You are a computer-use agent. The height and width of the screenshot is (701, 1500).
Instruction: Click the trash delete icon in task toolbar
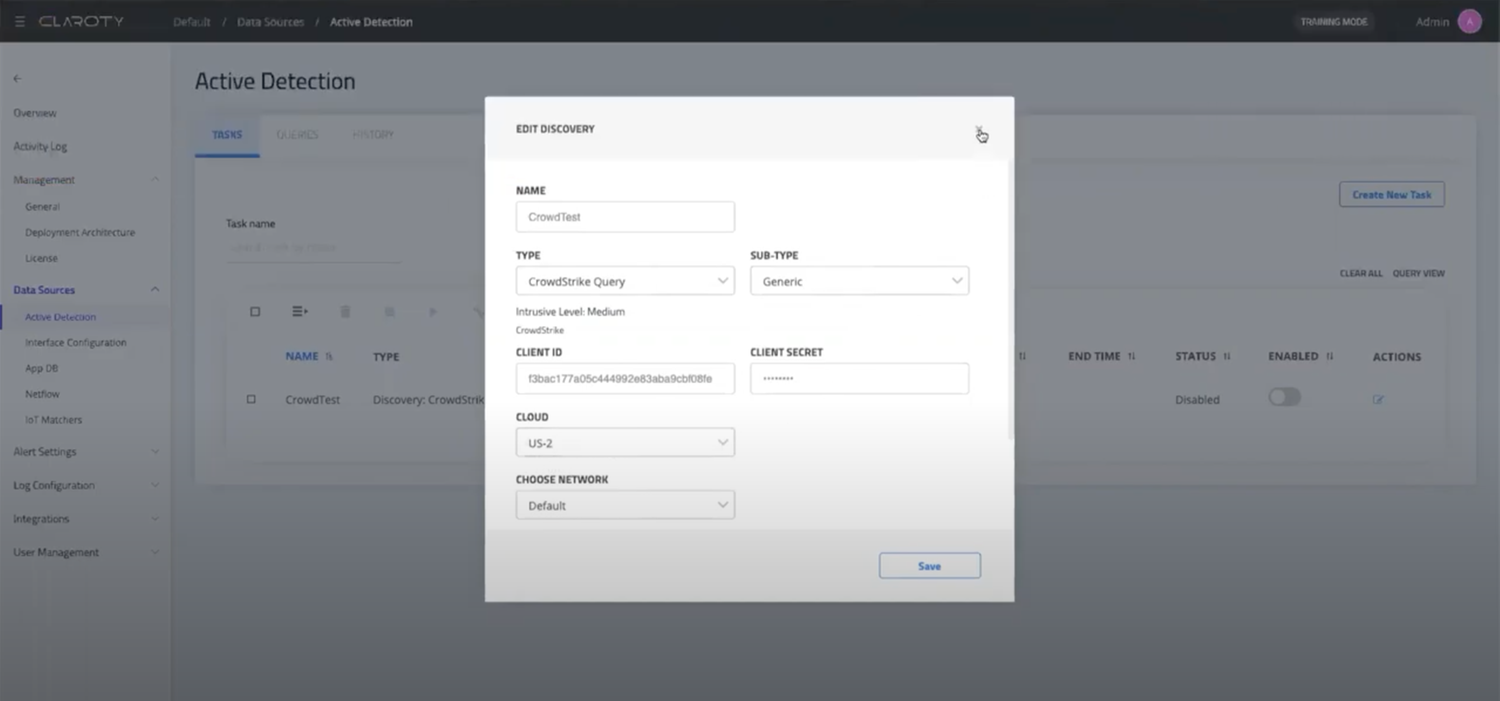[345, 311]
